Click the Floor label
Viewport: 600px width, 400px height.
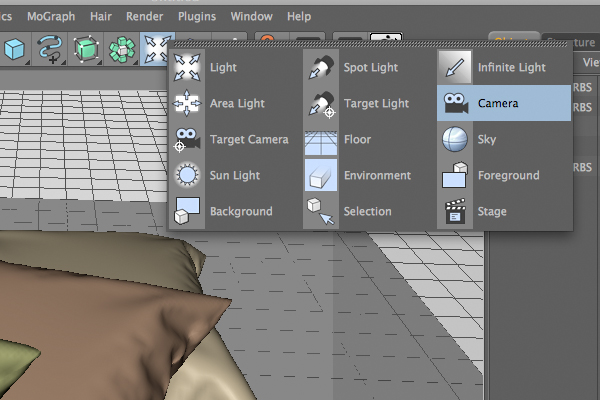tap(357, 139)
